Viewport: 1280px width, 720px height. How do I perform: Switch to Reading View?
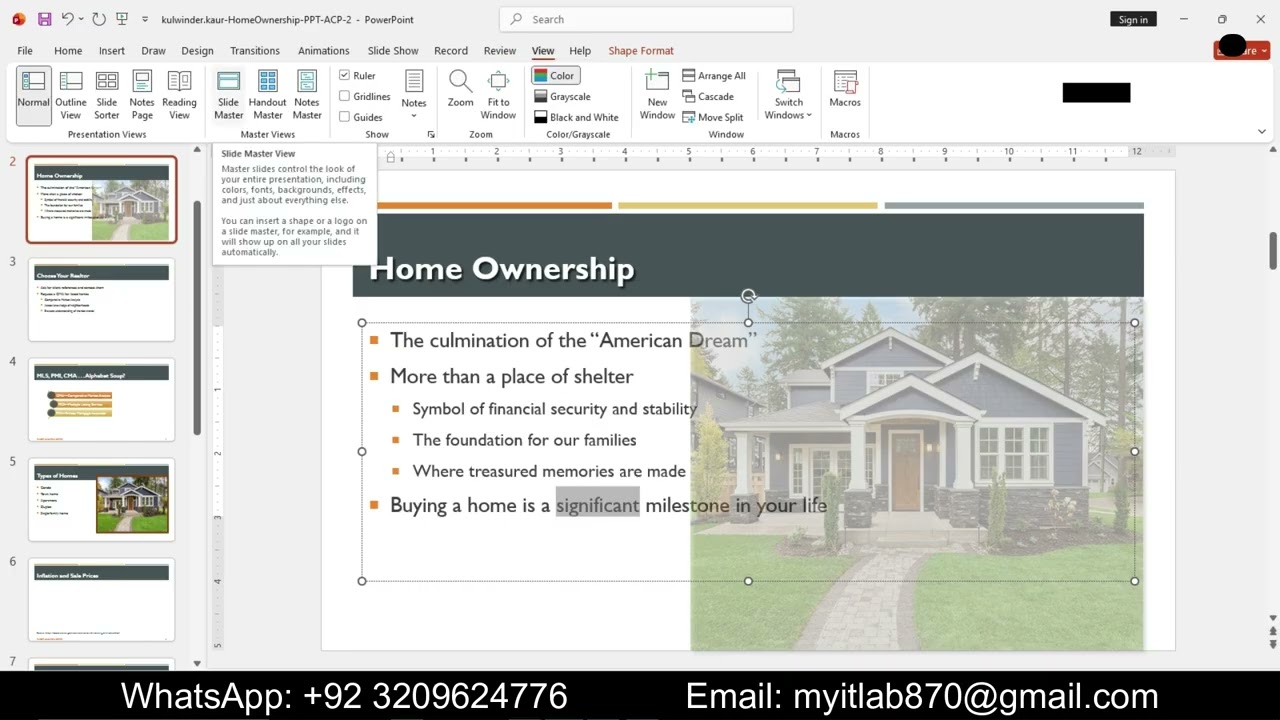179,96
